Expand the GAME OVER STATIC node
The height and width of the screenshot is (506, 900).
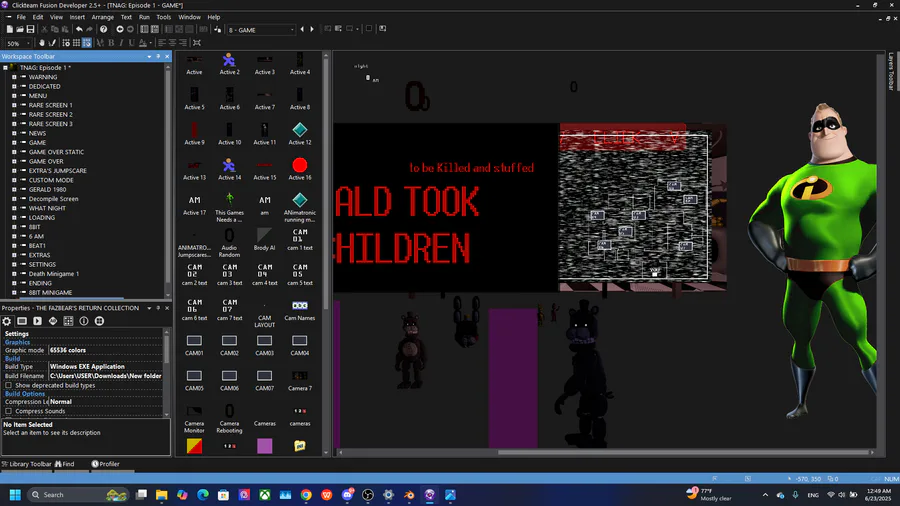click(x=14, y=152)
